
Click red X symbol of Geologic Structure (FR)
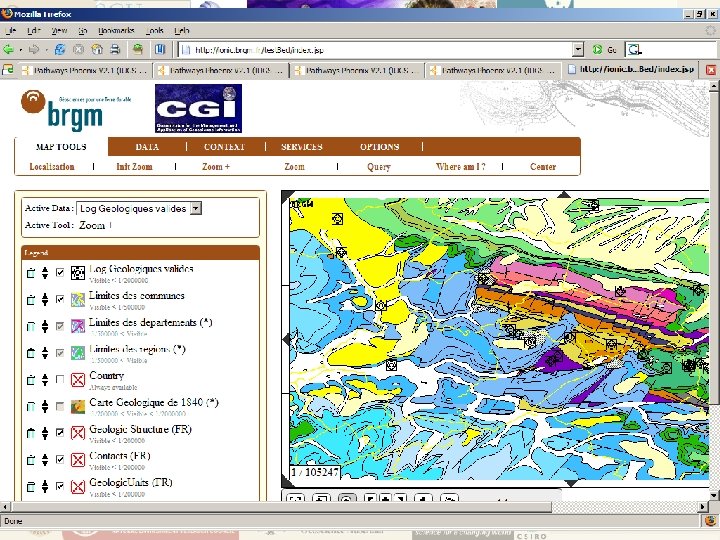(x=78, y=433)
